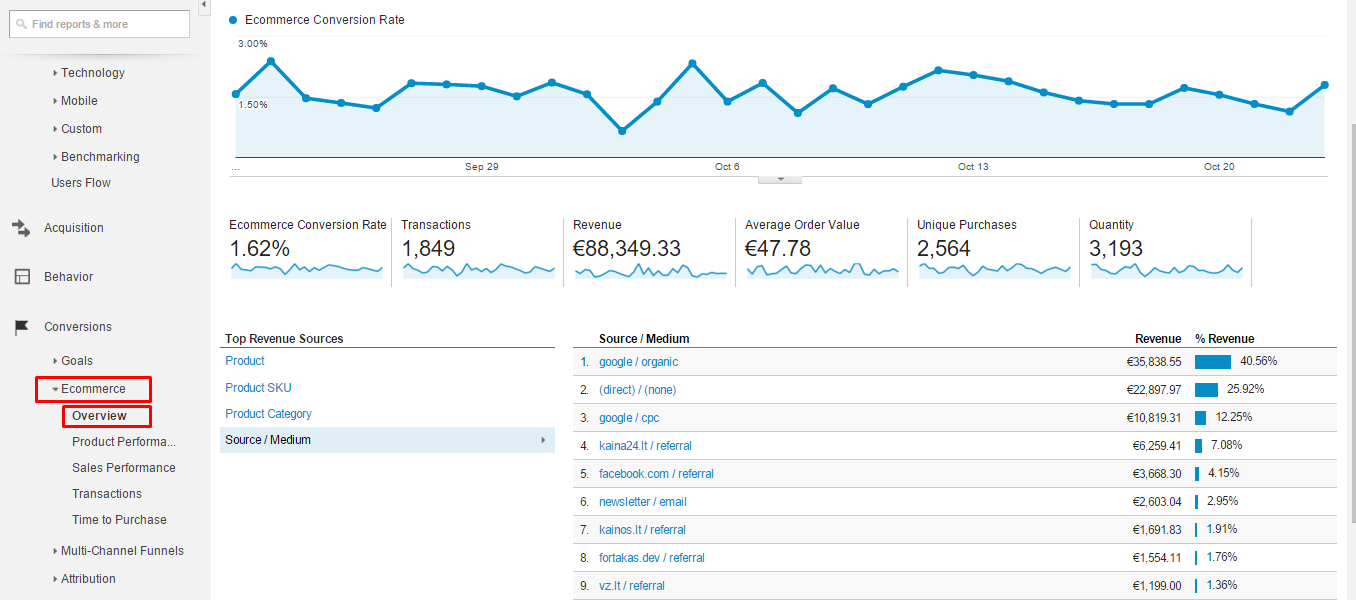Screen dimensions: 1356x600
Task: Expand the Technology menu item
Action: 92,73
